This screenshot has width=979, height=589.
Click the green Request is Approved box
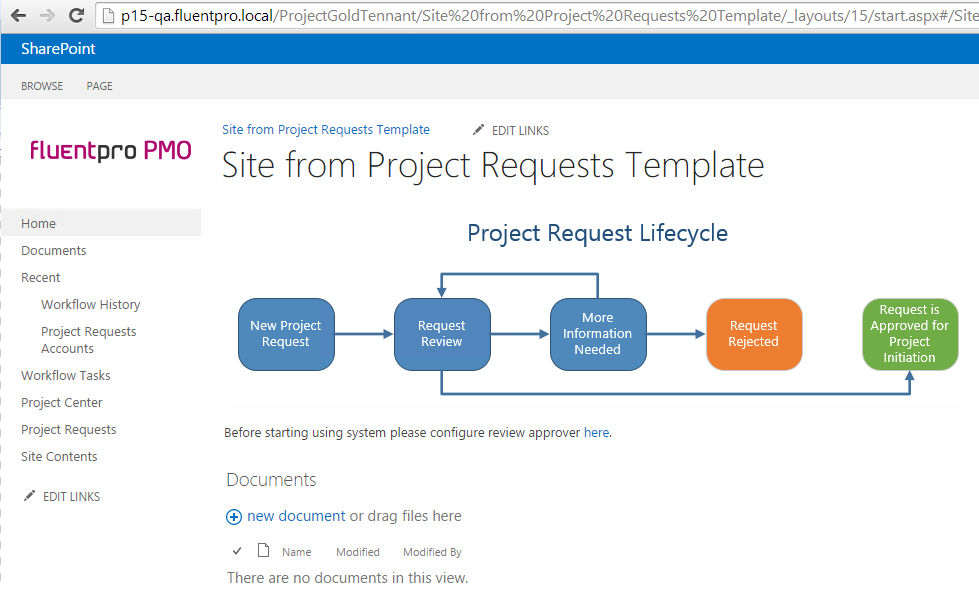tap(910, 334)
